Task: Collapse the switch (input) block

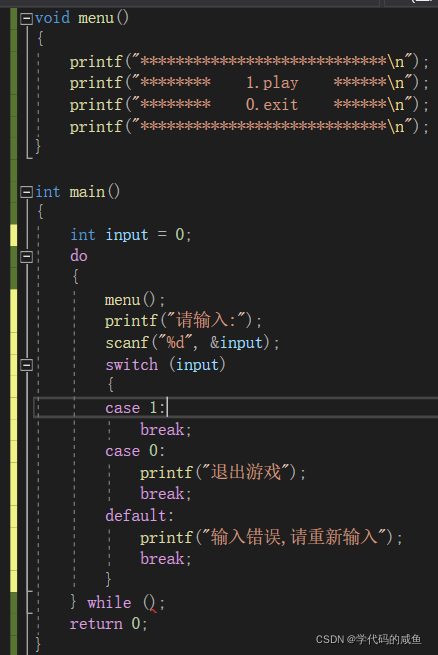Action: 26,365
